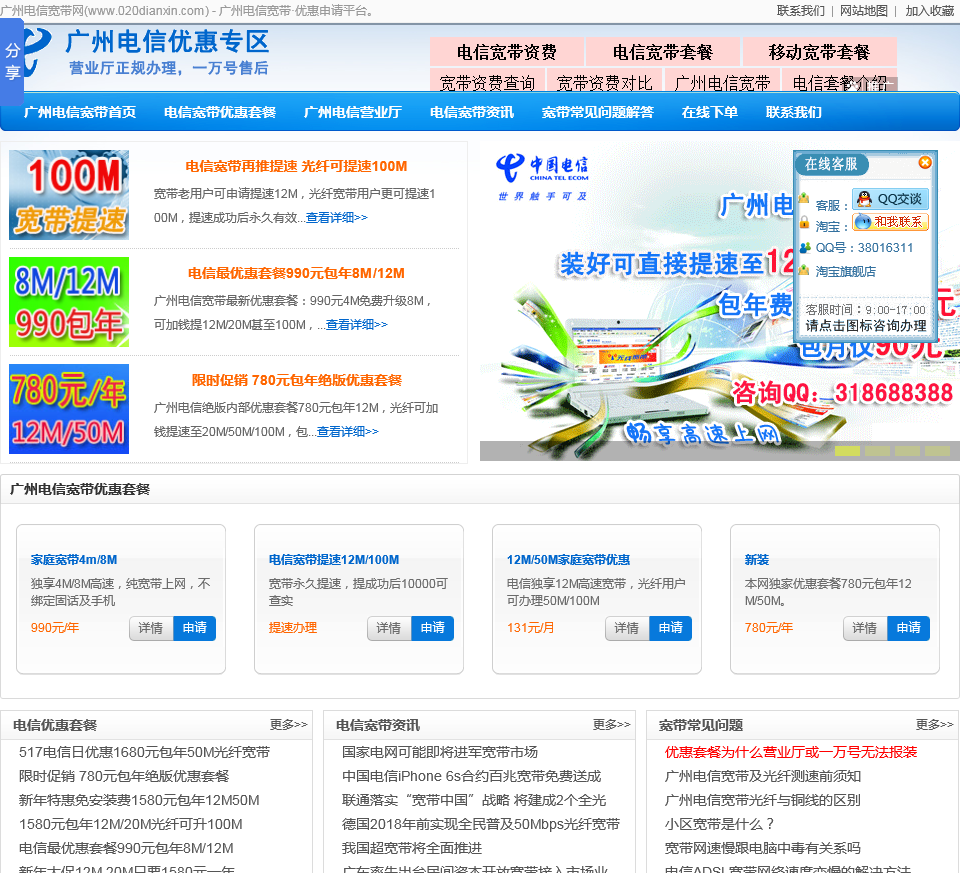
Task: Open news 中国电信iPhone 6s合约百兆宽带免费送成
Action: point(471,776)
